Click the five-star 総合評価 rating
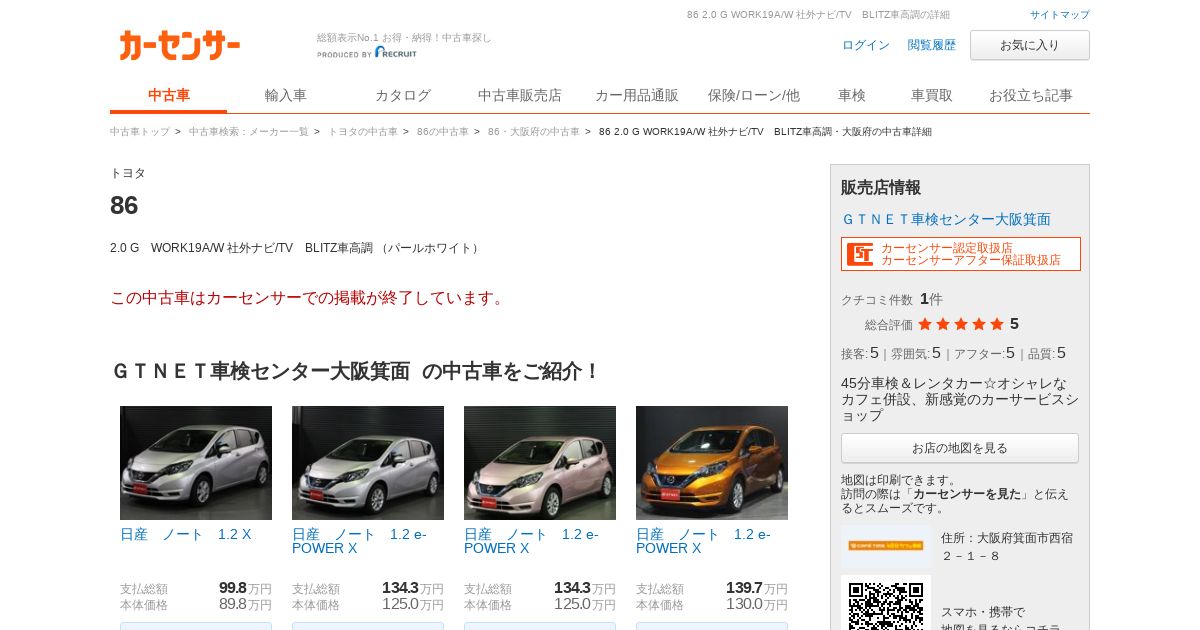 (961, 324)
